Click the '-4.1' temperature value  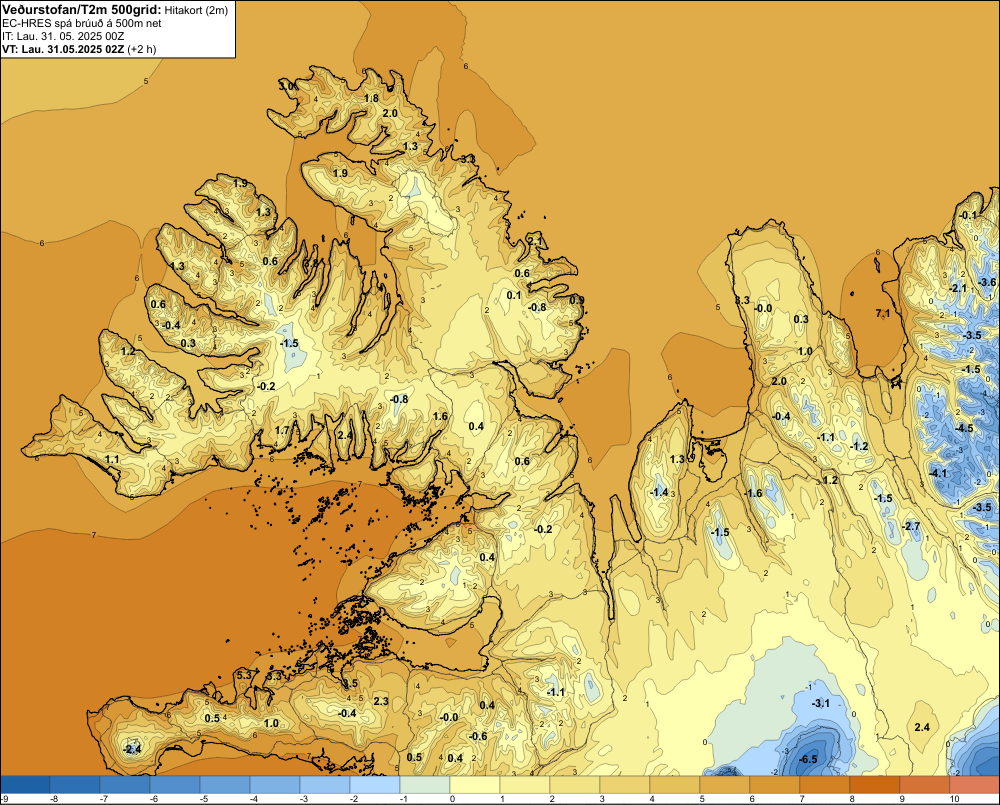pos(938,473)
